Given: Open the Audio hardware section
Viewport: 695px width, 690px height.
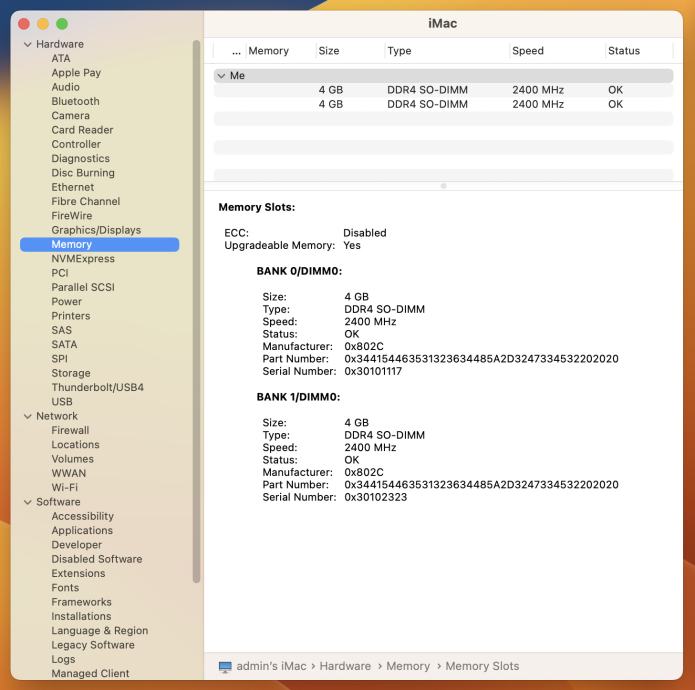Looking at the screenshot, I should pyautogui.click(x=66, y=87).
